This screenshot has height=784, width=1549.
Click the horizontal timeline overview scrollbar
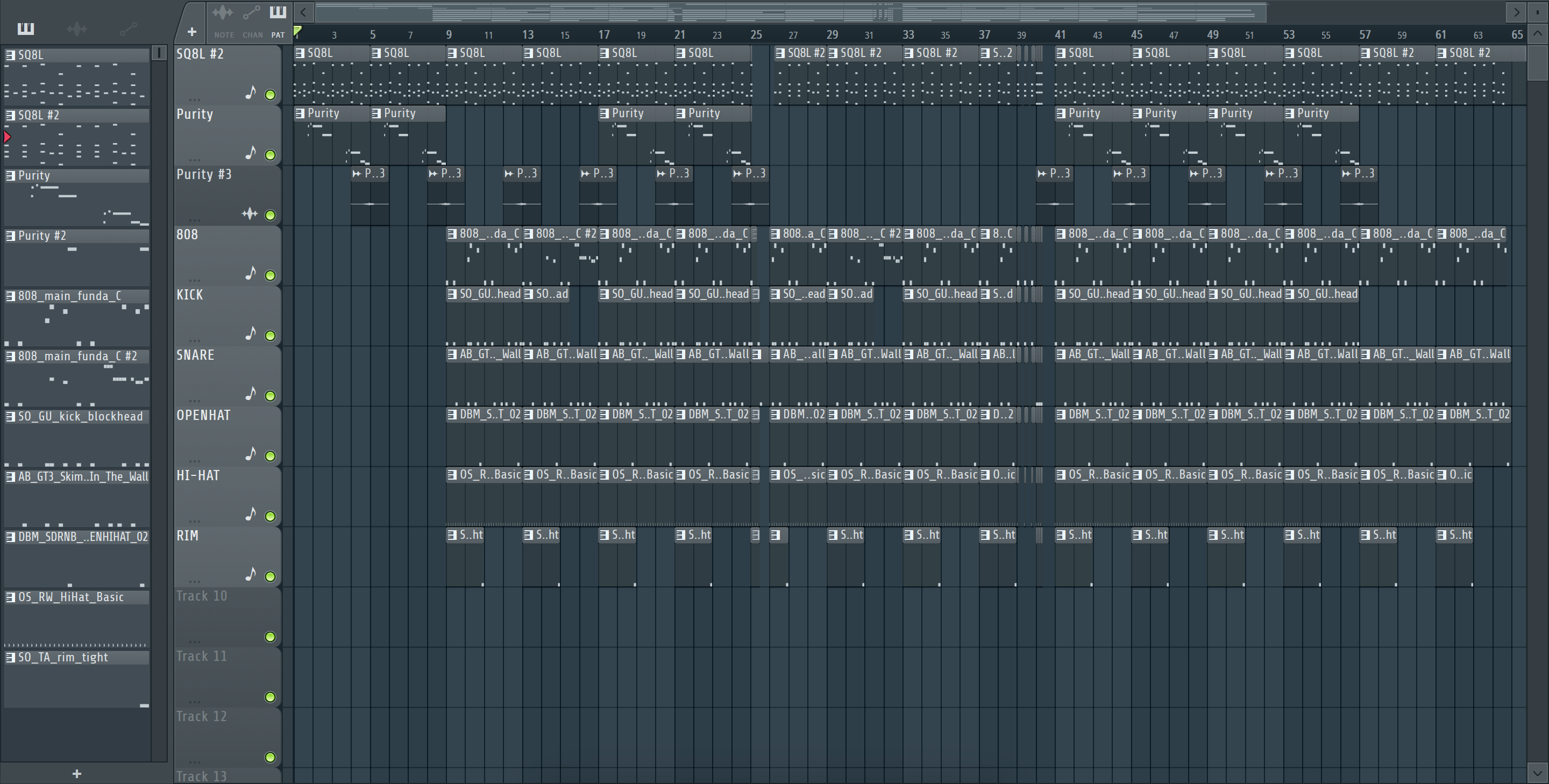(791, 12)
